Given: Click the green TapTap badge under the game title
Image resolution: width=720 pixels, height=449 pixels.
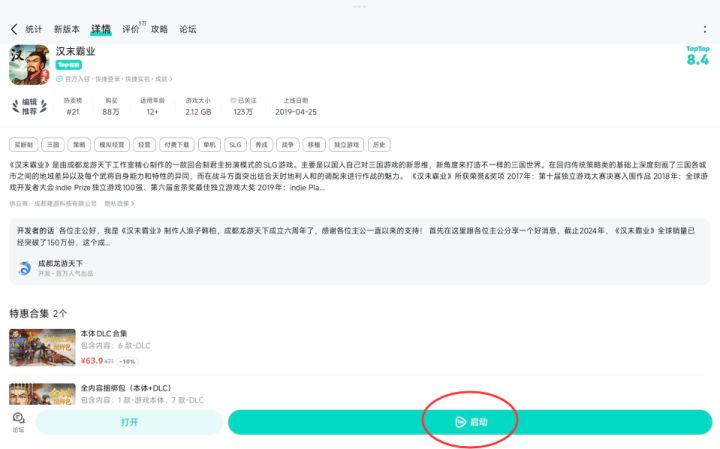Looking at the screenshot, I should (x=68, y=65).
